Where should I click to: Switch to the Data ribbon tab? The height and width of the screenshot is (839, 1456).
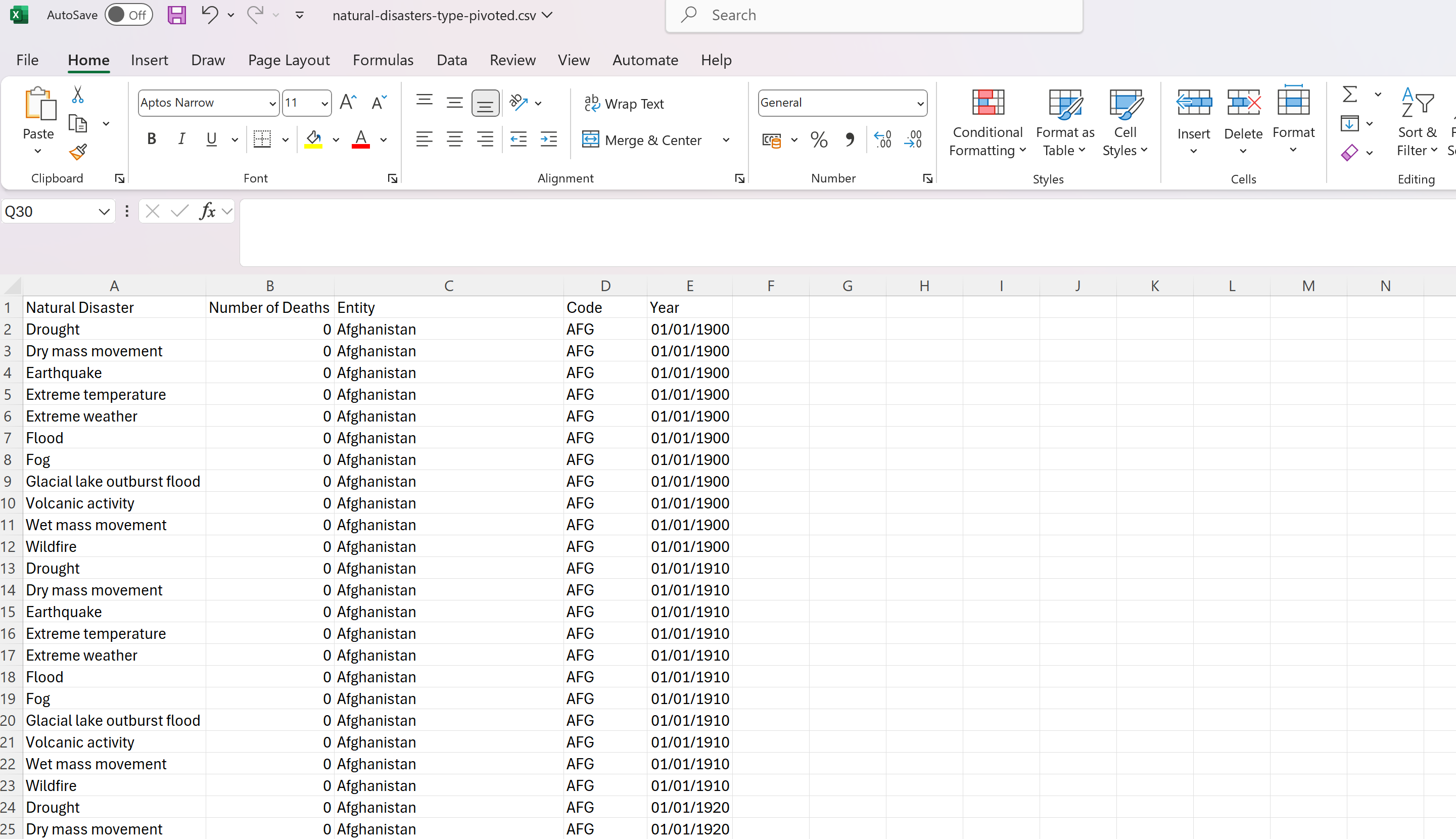click(452, 60)
